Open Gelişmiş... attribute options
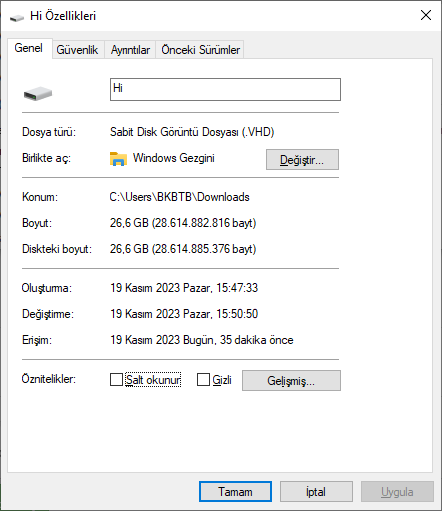This screenshot has width=442, height=511. tap(291, 380)
